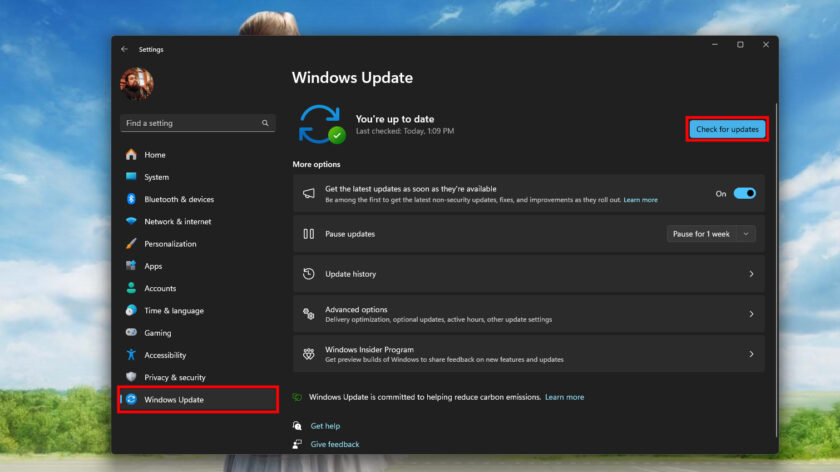Click the Windows Update sidebar sync icon
Screen dimensions: 840x472
(x=131, y=399)
